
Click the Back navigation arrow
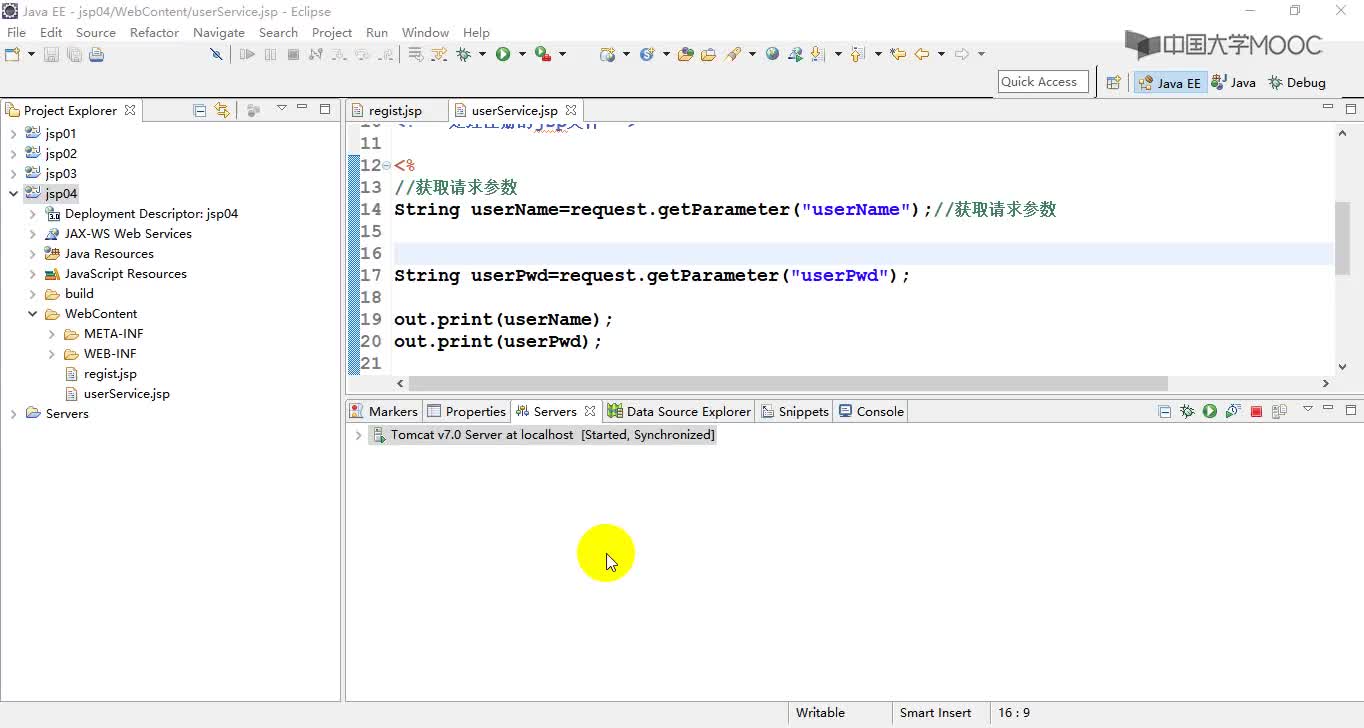click(x=921, y=54)
